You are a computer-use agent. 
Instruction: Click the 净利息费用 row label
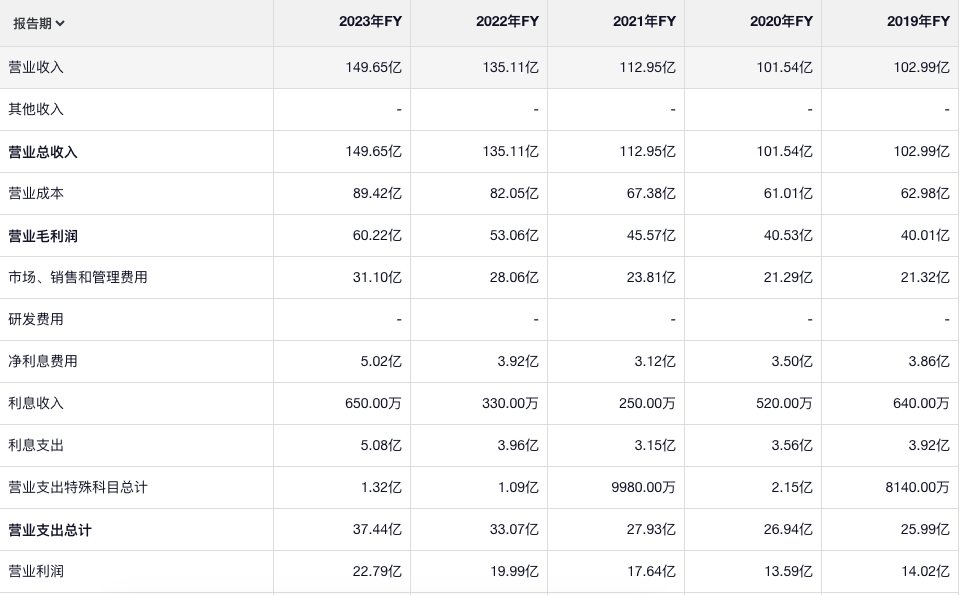point(43,361)
